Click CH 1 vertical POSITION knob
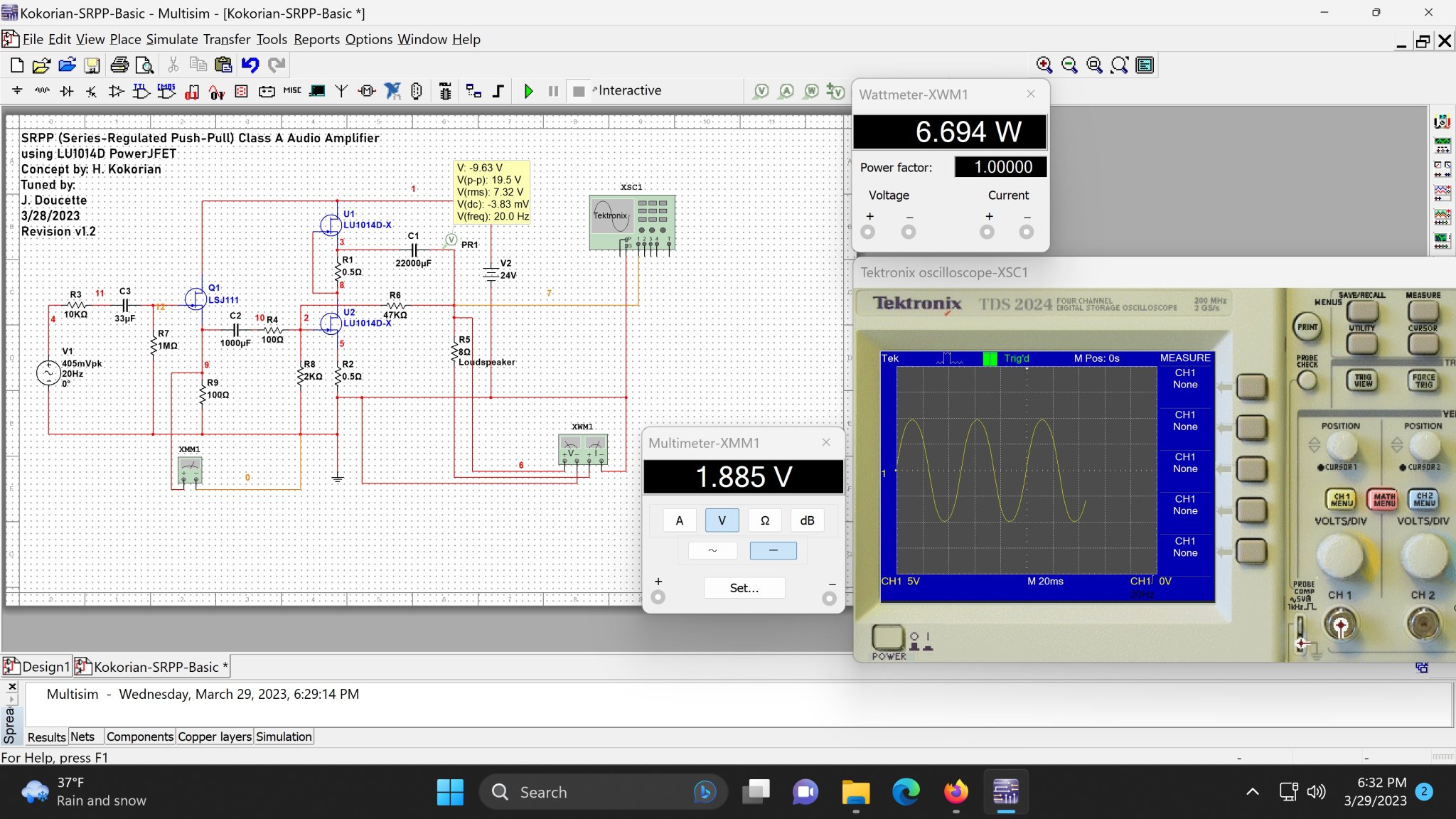 (x=1342, y=446)
